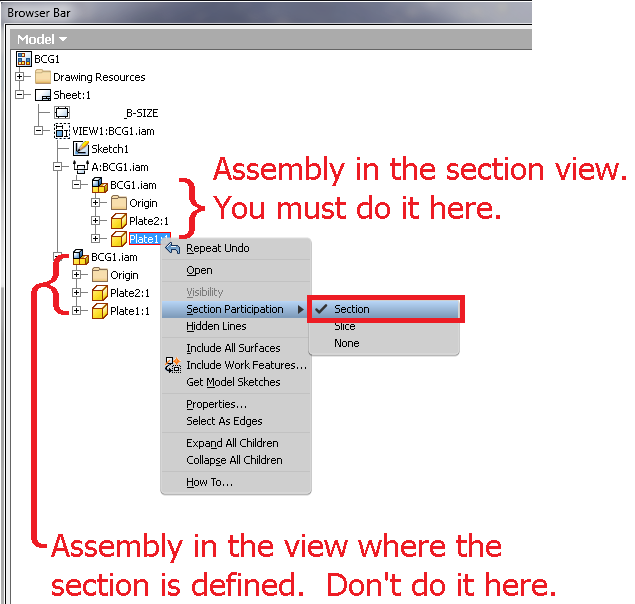Click the Repeat Undo arrow icon
Viewport: 635px width, 604px height.
click(173, 248)
